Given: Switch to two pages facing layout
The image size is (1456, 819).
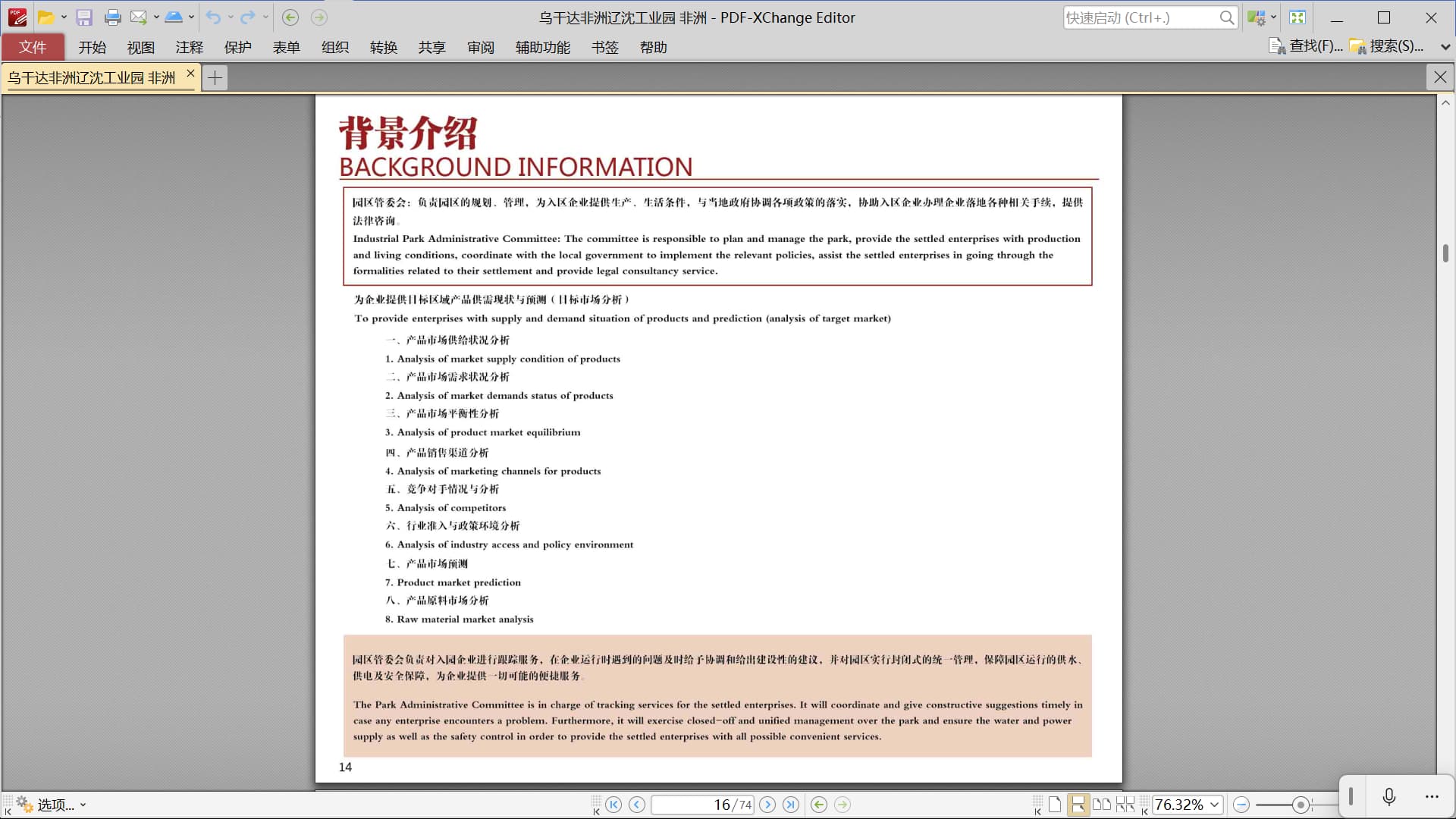Looking at the screenshot, I should click(x=1101, y=805).
